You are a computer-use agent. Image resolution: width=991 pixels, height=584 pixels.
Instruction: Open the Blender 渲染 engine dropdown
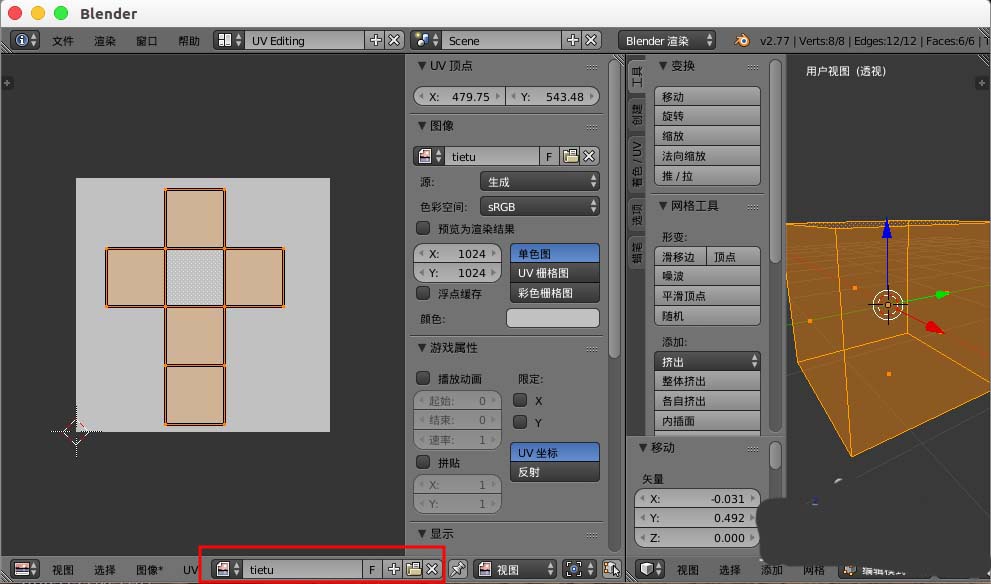pyautogui.click(x=666, y=40)
